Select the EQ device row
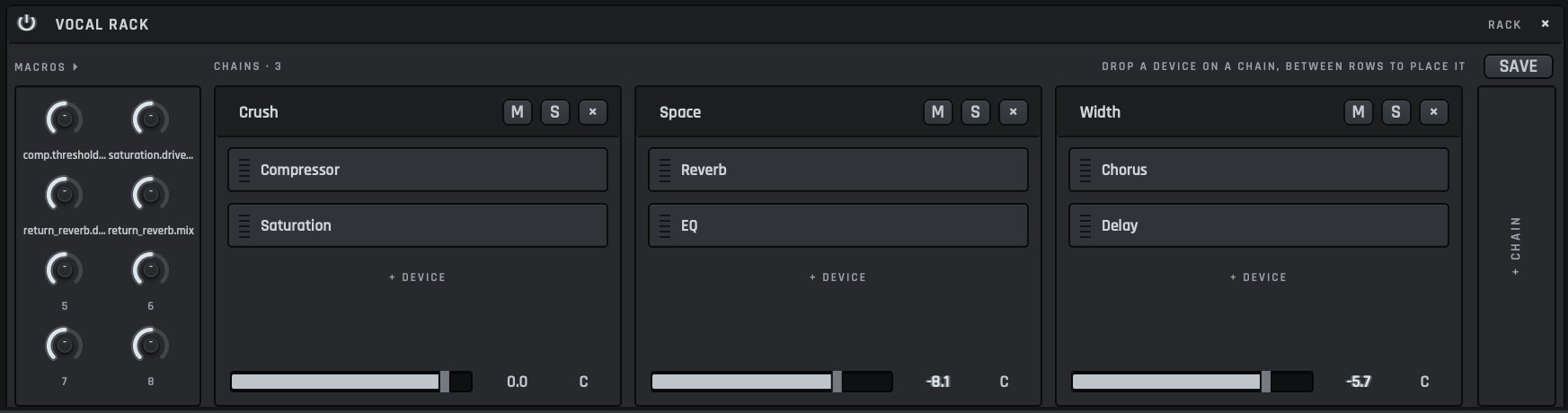This screenshot has height=413, width=1568. coord(838,225)
